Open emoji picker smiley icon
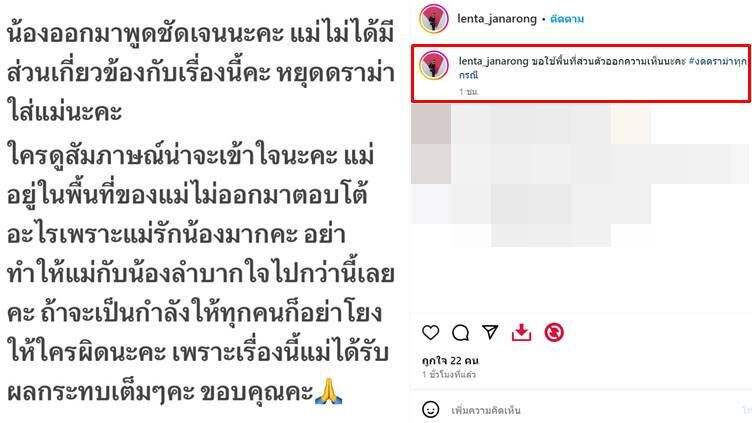752x423 pixels. click(x=430, y=410)
